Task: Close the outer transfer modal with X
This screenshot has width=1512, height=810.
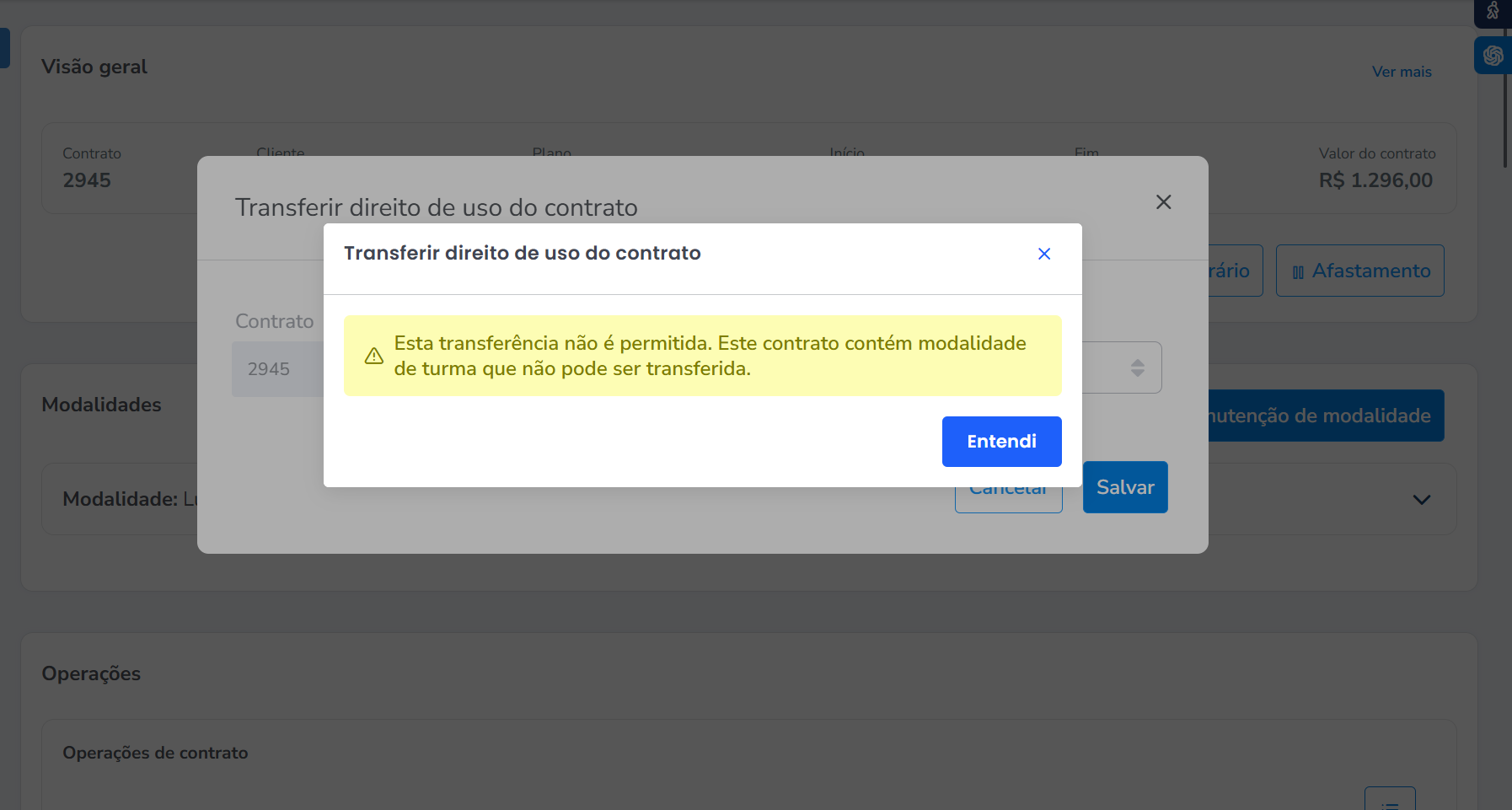Action: [x=1163, y=202]
